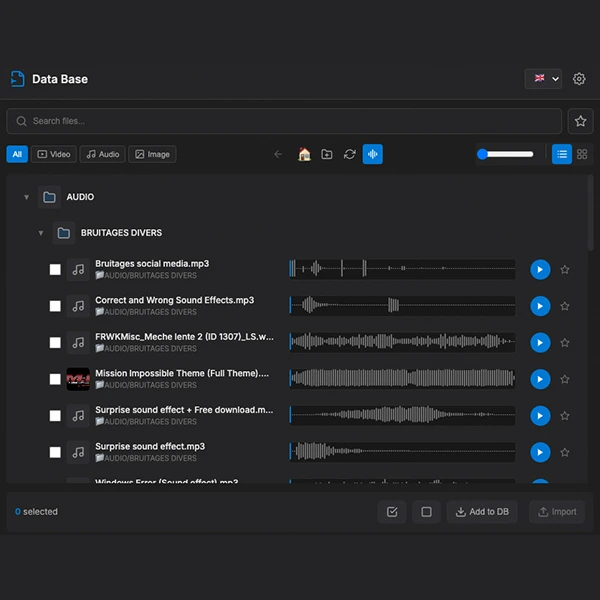Click the Add to DB button

pos(482,512)
